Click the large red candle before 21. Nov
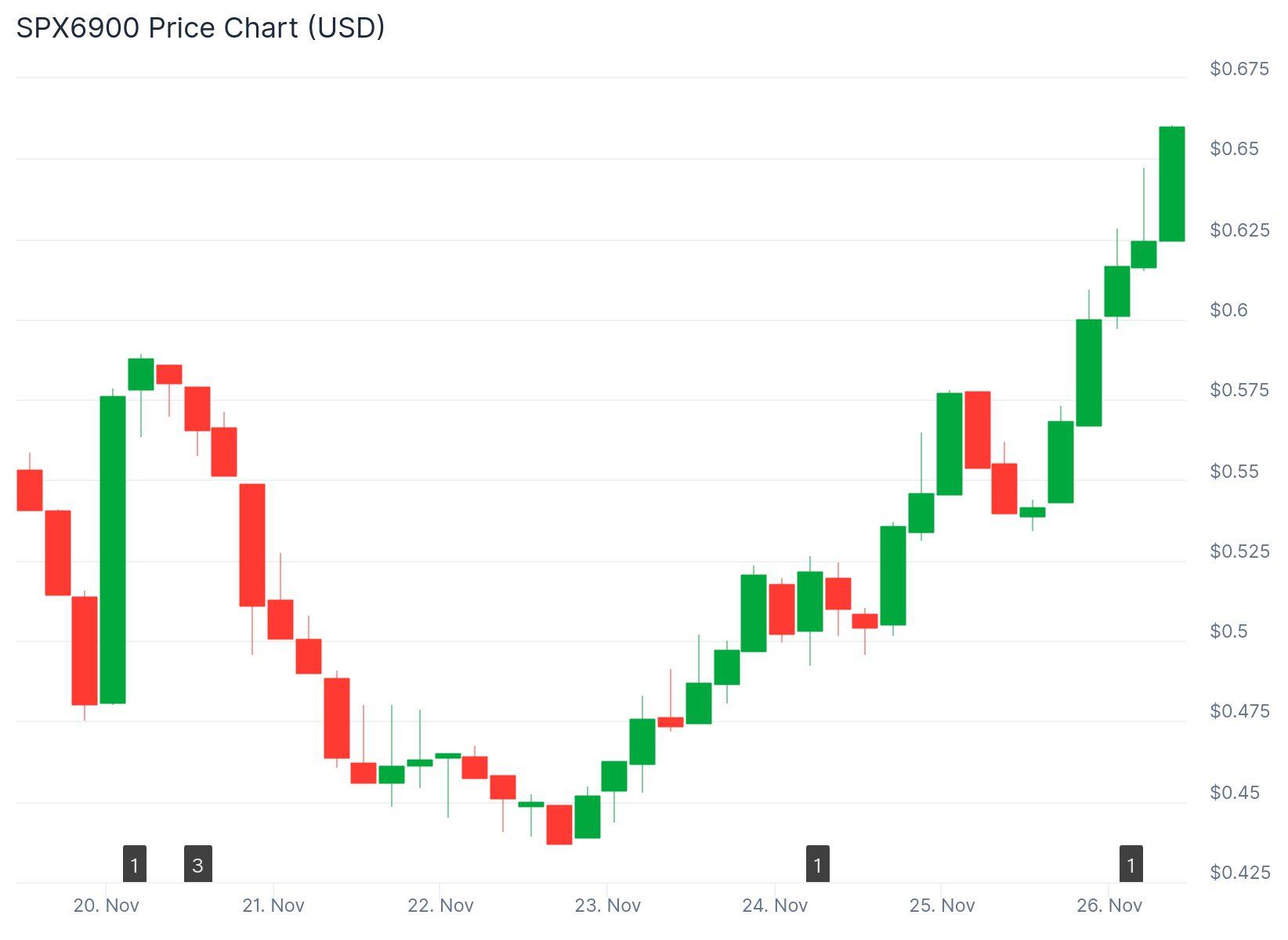Viewport: 1288px width, 940px height. point(252,544)
